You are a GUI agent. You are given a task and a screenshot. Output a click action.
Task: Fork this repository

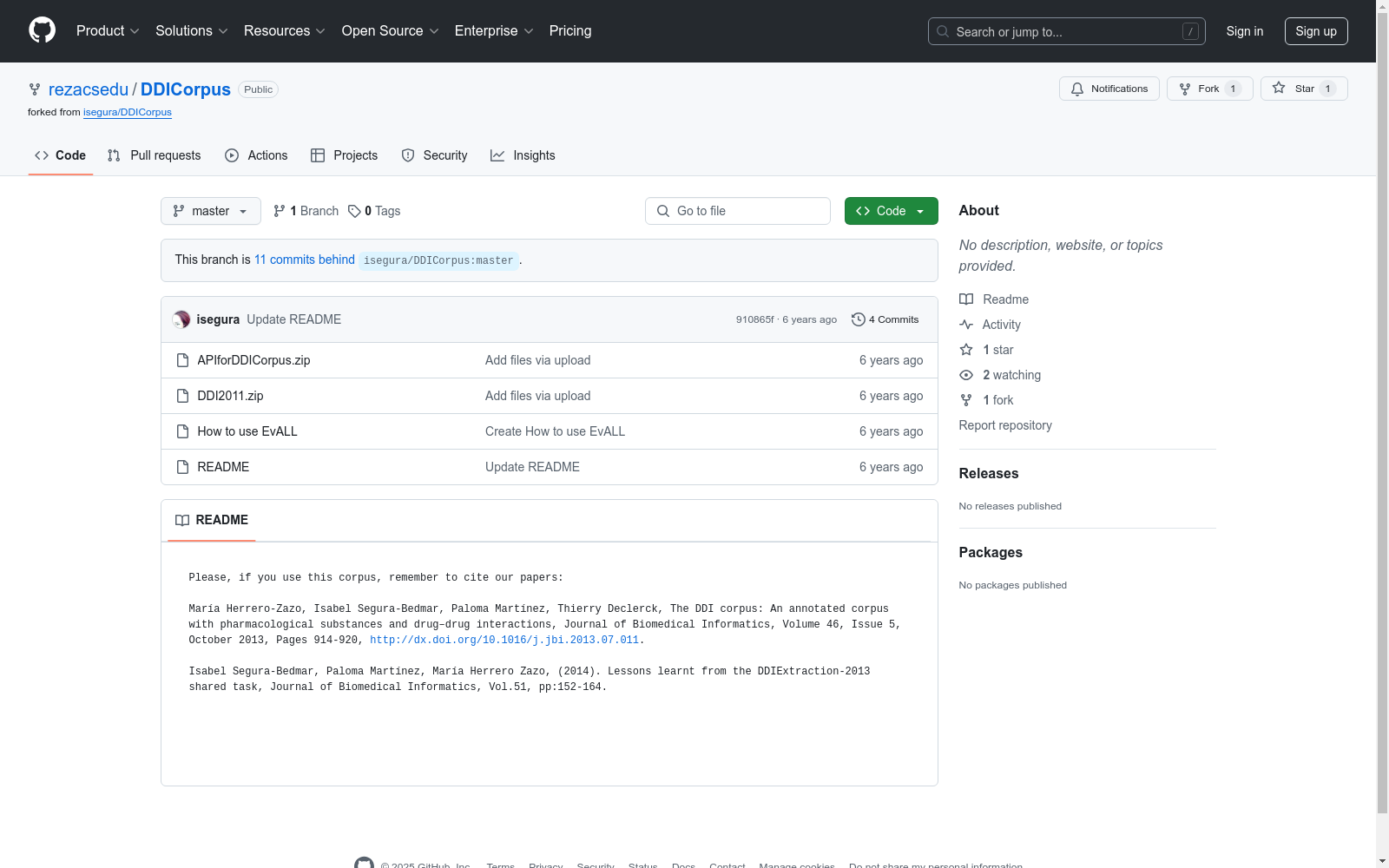tap(1209, 89)
